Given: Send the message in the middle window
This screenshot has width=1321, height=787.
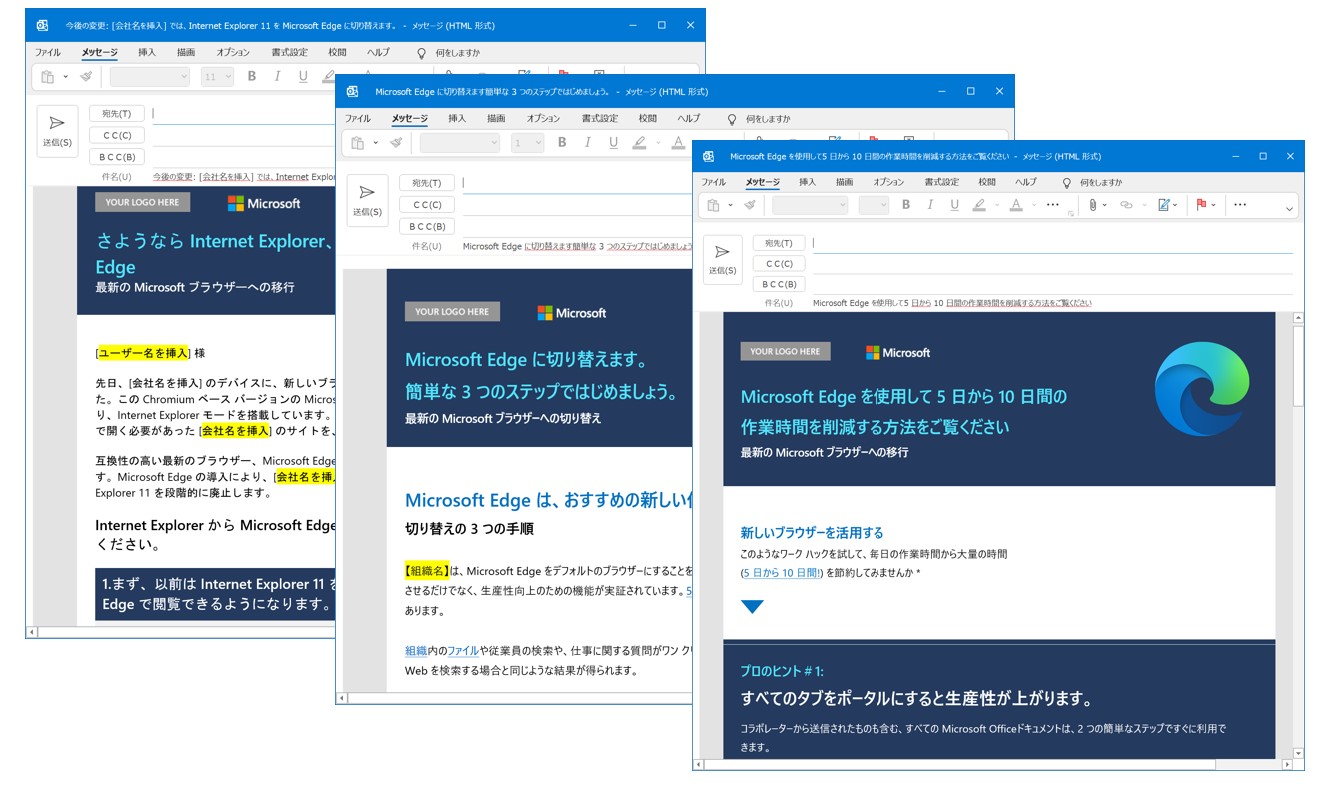Looking at the screenshot, I should [x=367, y=199].
